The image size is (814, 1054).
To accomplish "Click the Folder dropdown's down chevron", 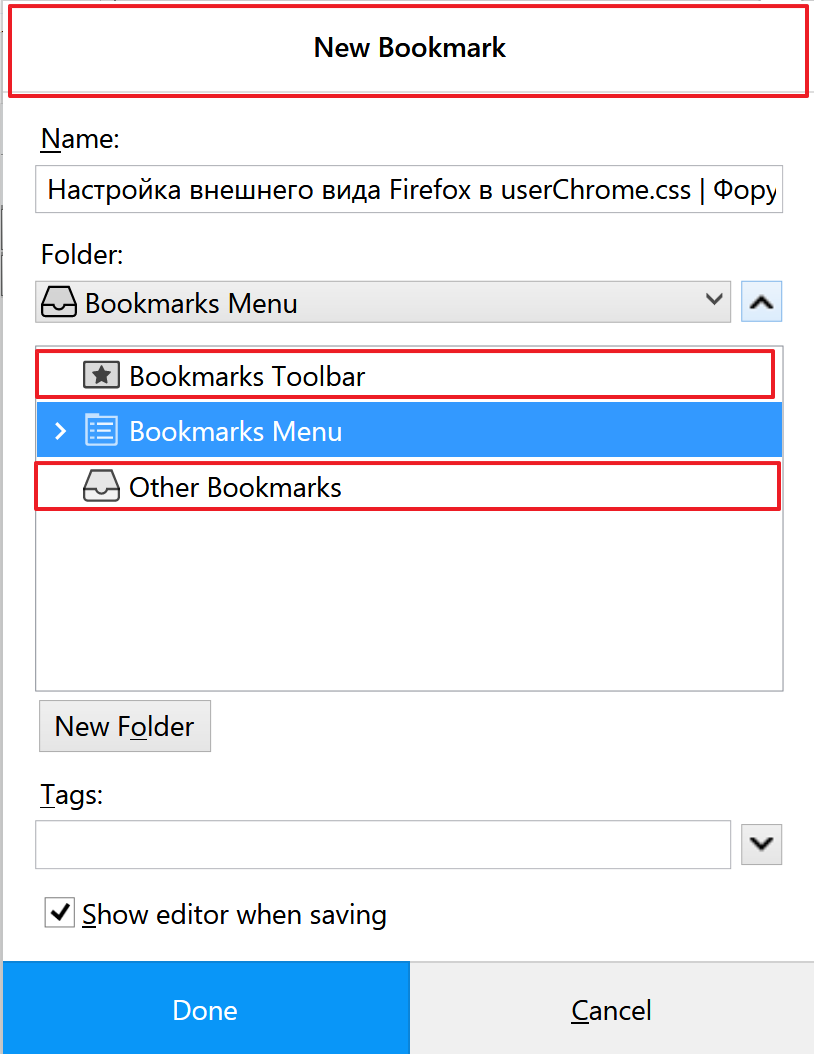I will [x=714, y=299].
